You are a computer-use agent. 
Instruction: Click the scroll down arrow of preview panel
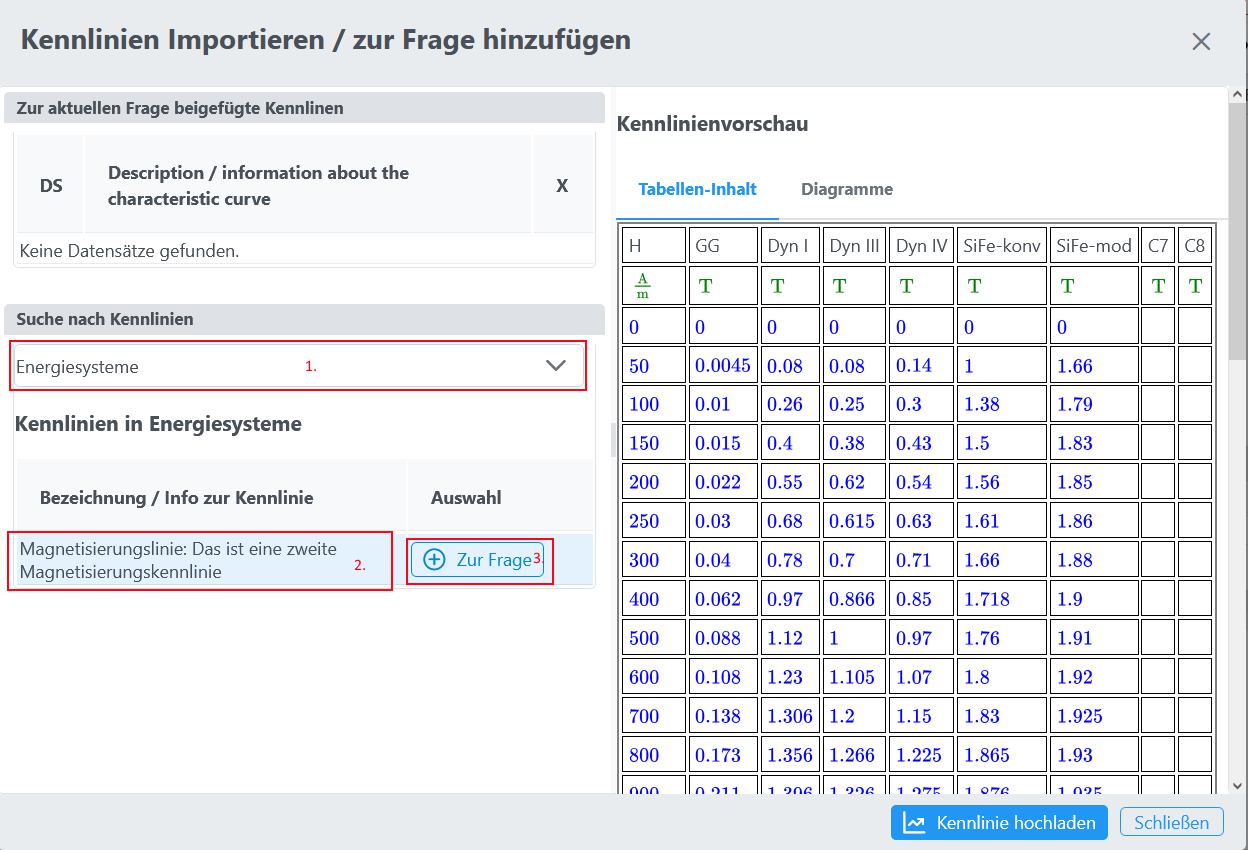coord(1238,786)
